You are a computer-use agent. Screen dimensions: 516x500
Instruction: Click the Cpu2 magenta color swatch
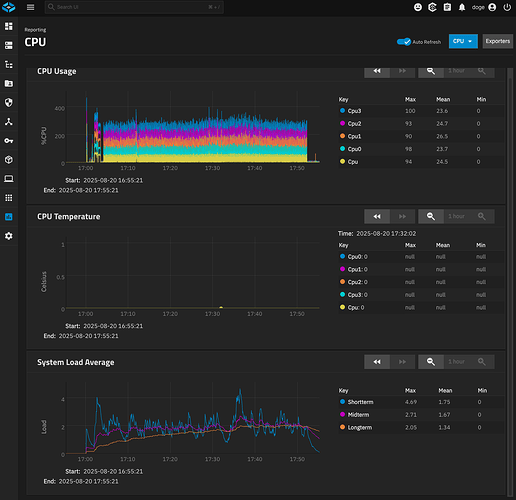tap(342, 123)
